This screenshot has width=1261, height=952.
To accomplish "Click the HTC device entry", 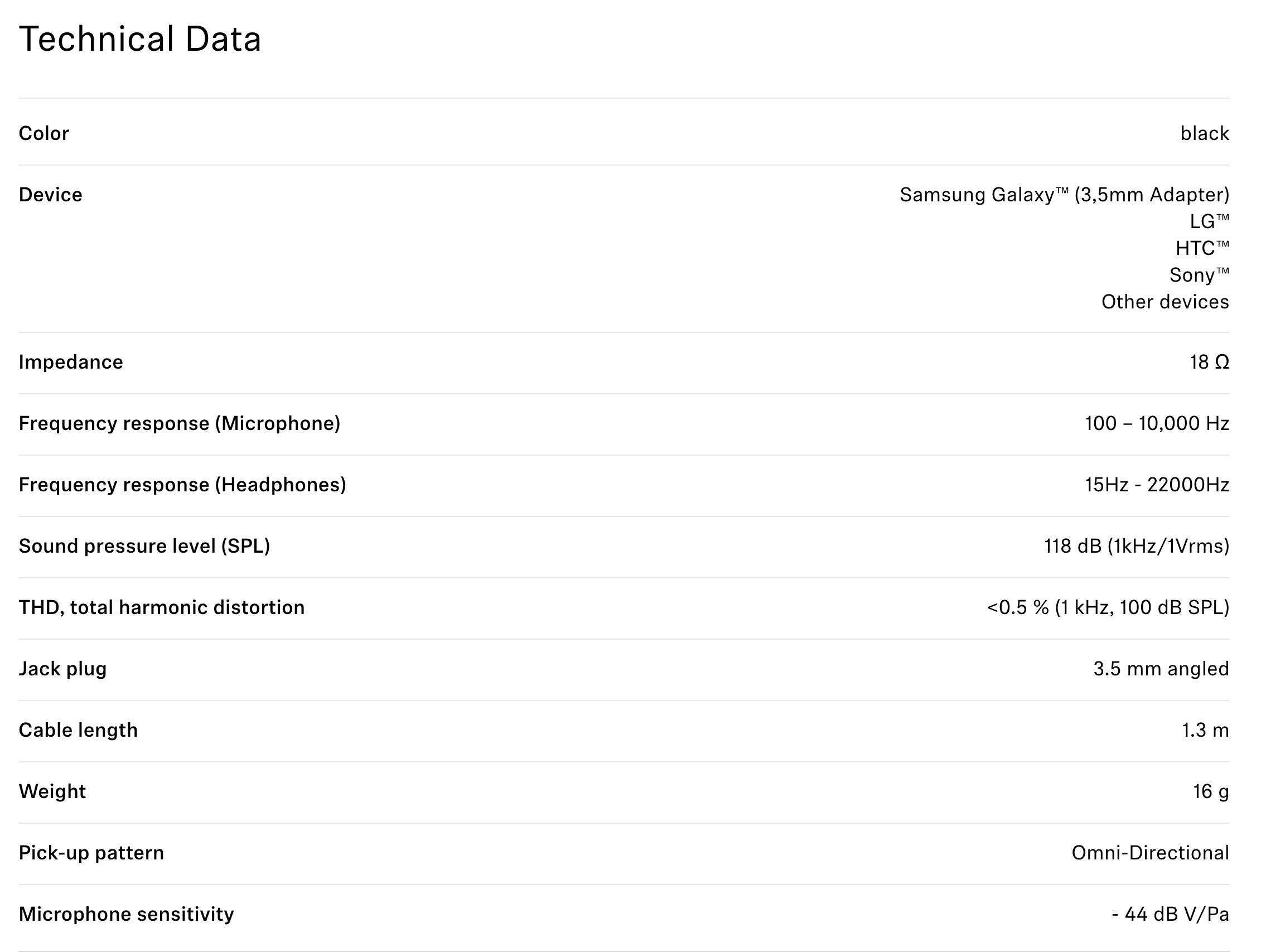I will [x=1202, y=248].
